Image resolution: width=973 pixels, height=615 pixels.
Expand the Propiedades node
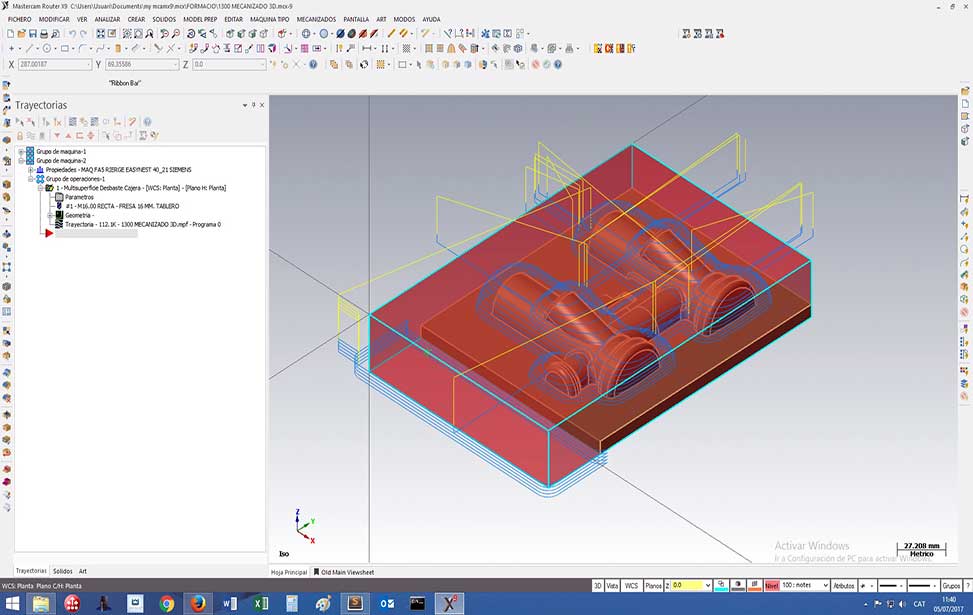pos(31,170)
